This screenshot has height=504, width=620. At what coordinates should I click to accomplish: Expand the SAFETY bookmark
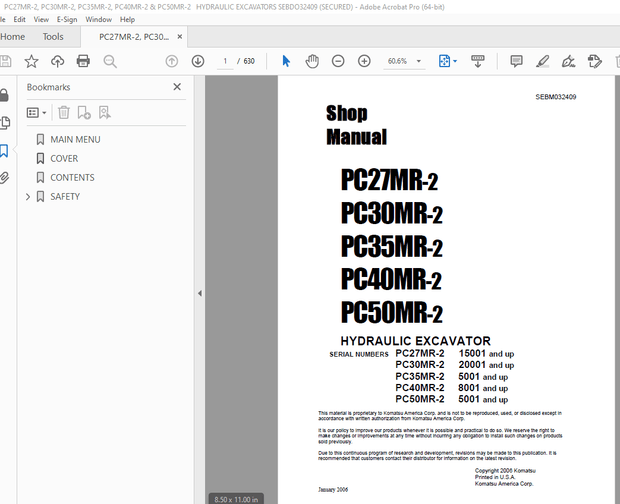pos(28,196)
